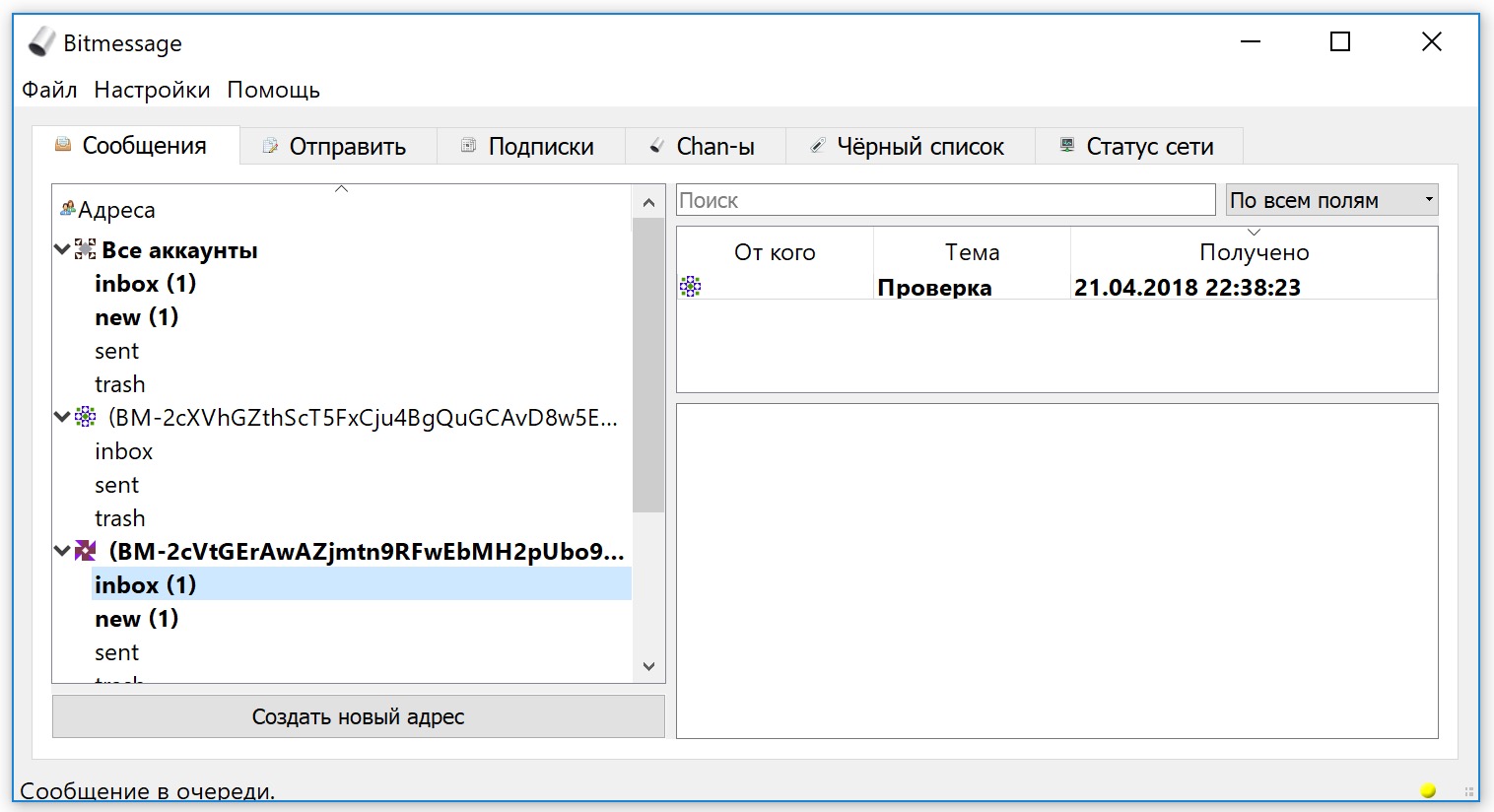Click the BM-2cXVhGZth address identicon
This screenshot has height=812, width=1494.
point(86,417)
